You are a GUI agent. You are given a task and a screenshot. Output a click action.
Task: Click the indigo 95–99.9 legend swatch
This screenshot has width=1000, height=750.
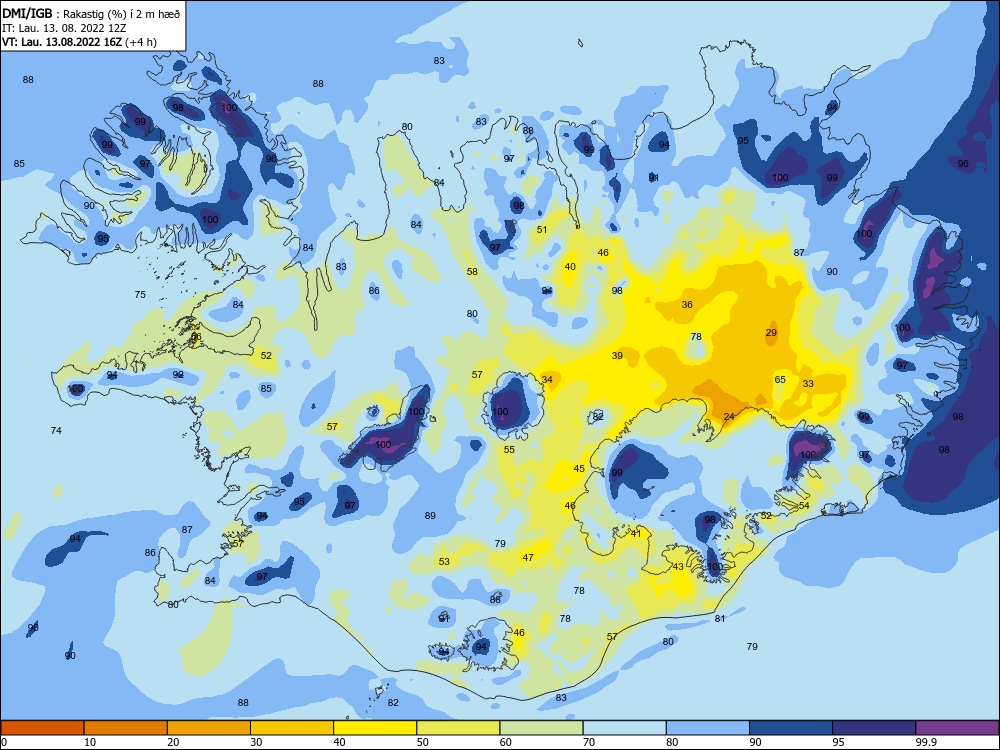[x=874, y=728]
